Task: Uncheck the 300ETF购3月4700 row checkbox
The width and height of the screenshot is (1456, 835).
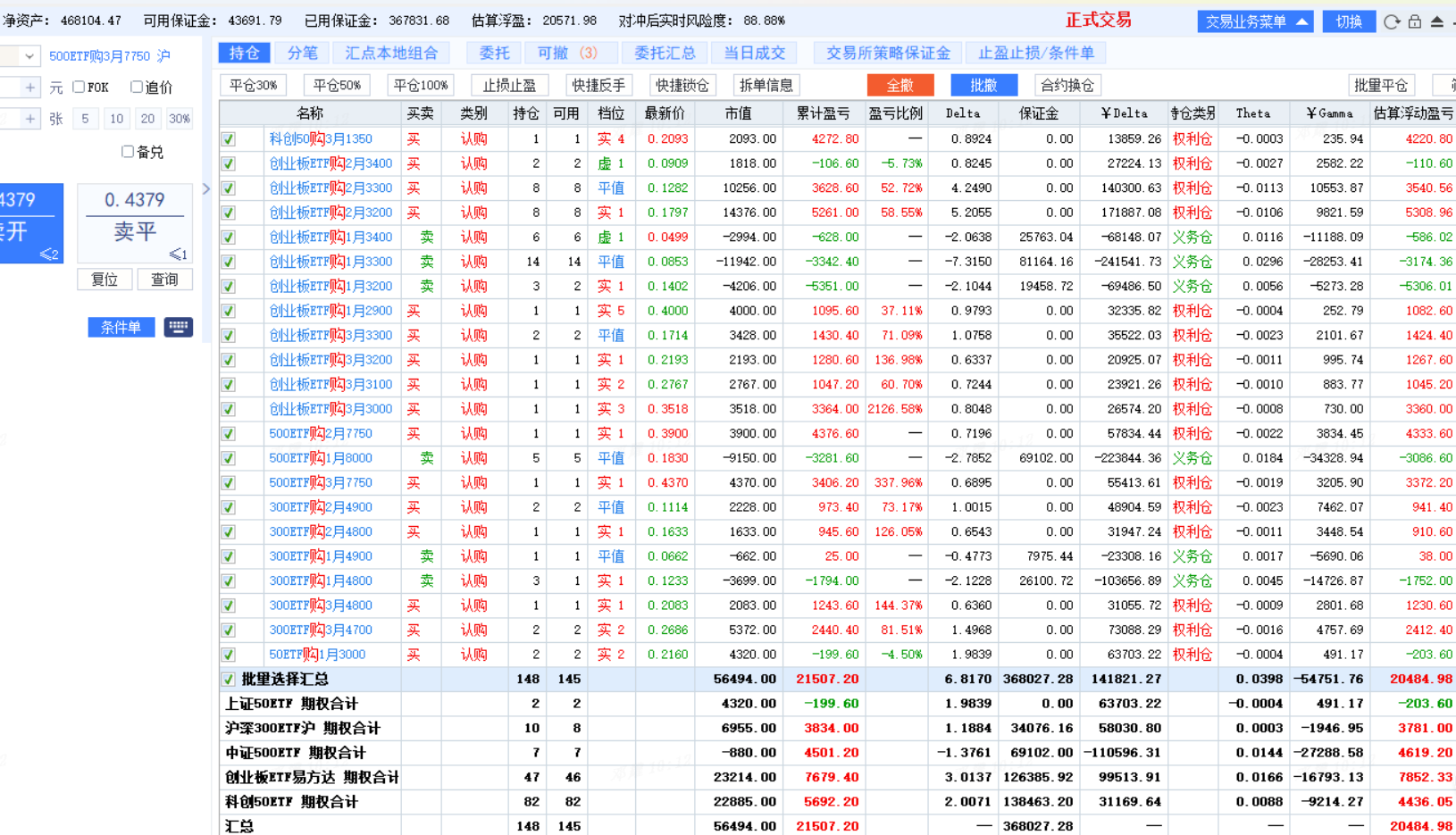Action: pos(229,630)
